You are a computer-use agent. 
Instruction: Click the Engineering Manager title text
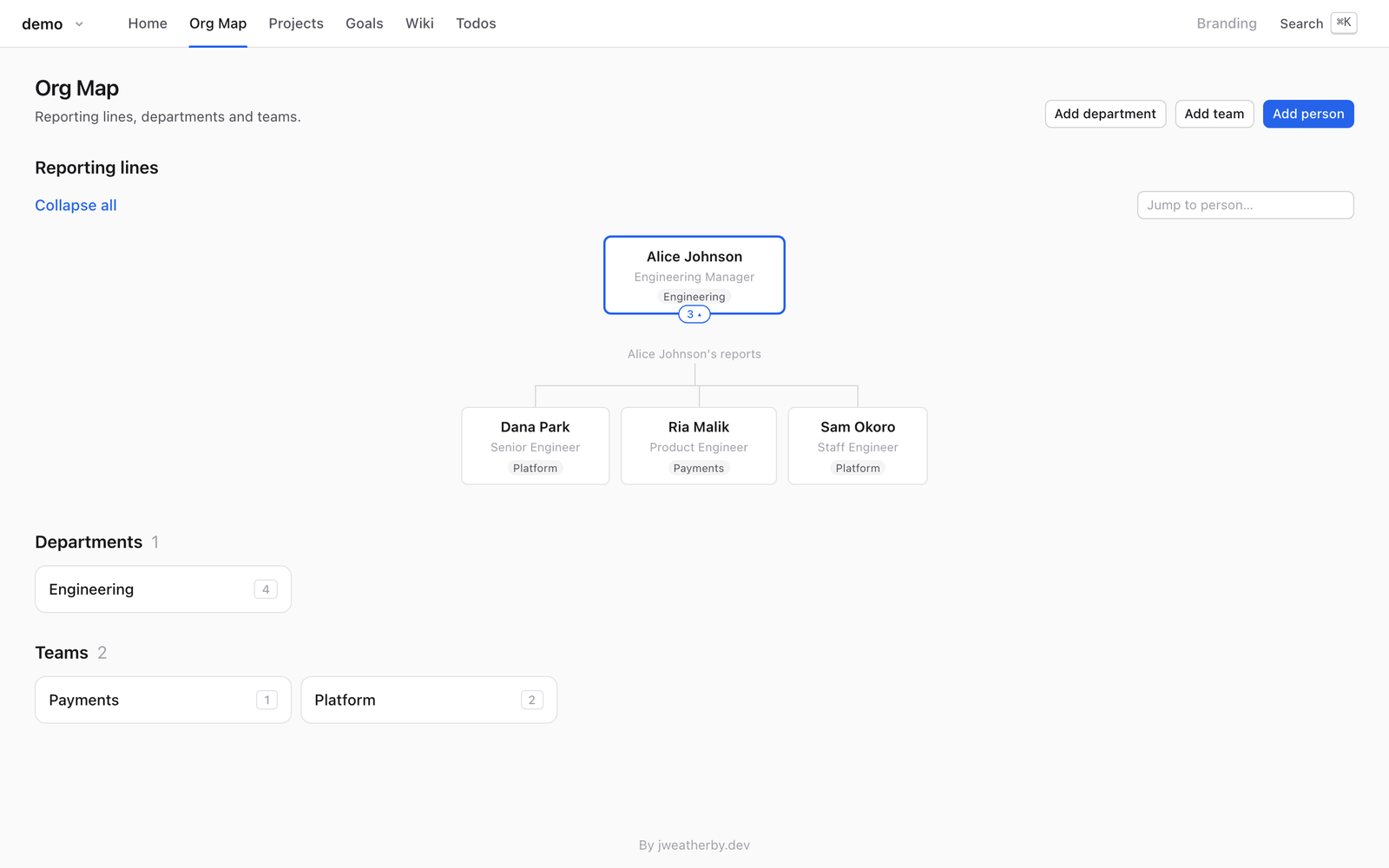(x=694, y=277)
